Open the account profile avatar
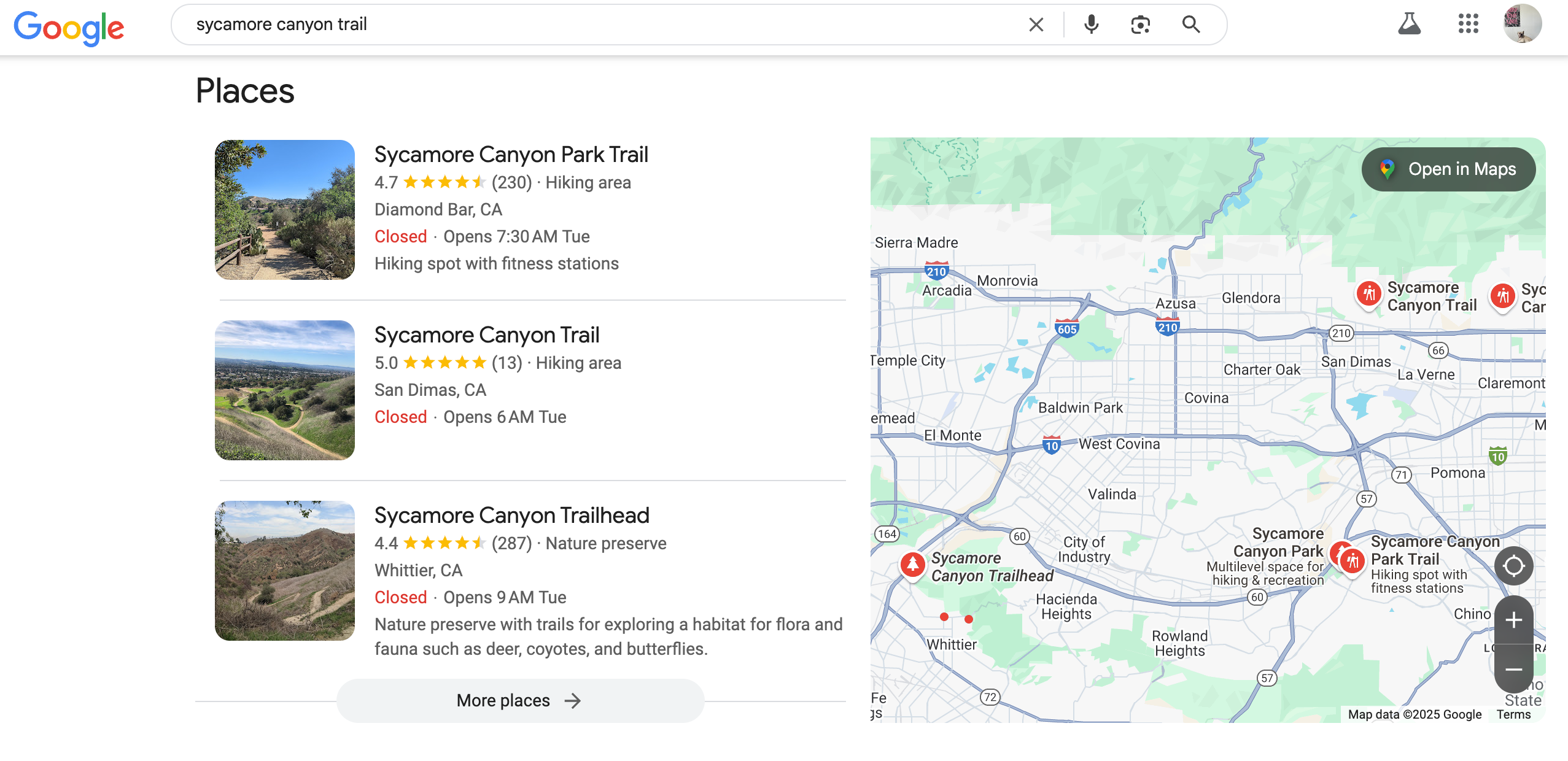Viewport: 1568px width, 761px height. 1522,24
